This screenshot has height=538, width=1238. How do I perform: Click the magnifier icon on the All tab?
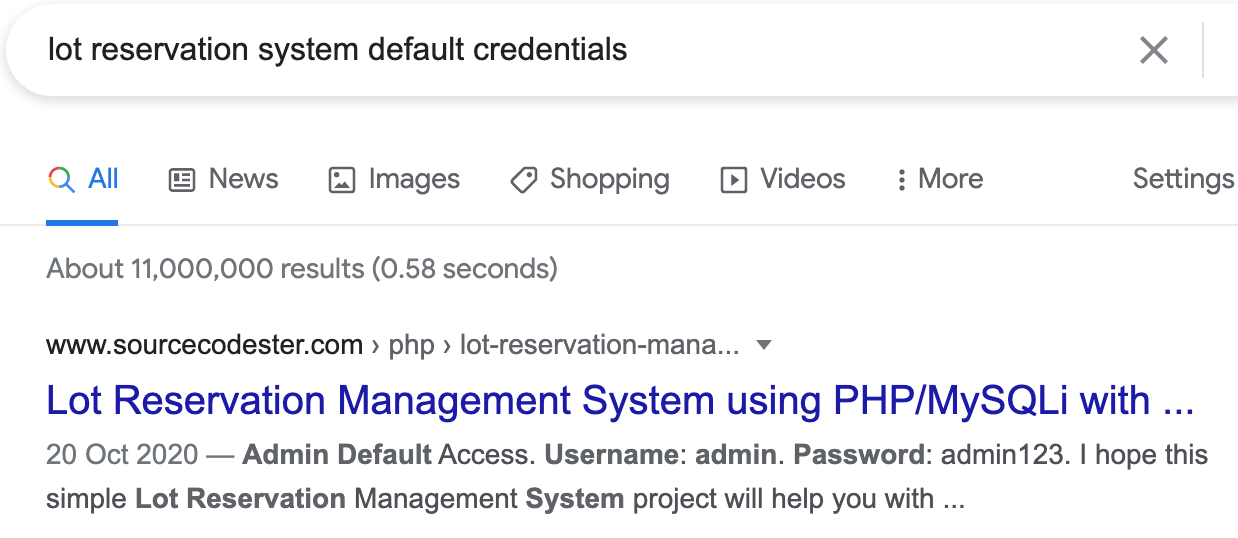(61, 180)
